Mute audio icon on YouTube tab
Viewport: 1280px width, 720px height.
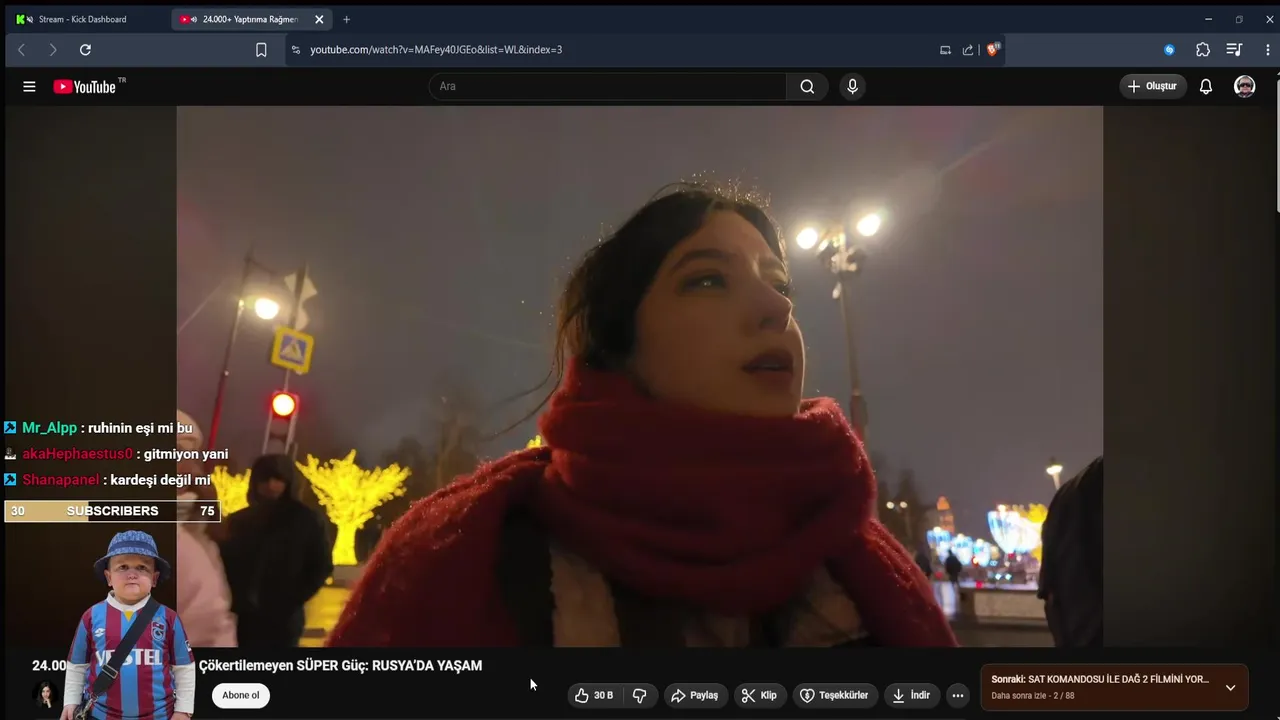click(193, 19)
